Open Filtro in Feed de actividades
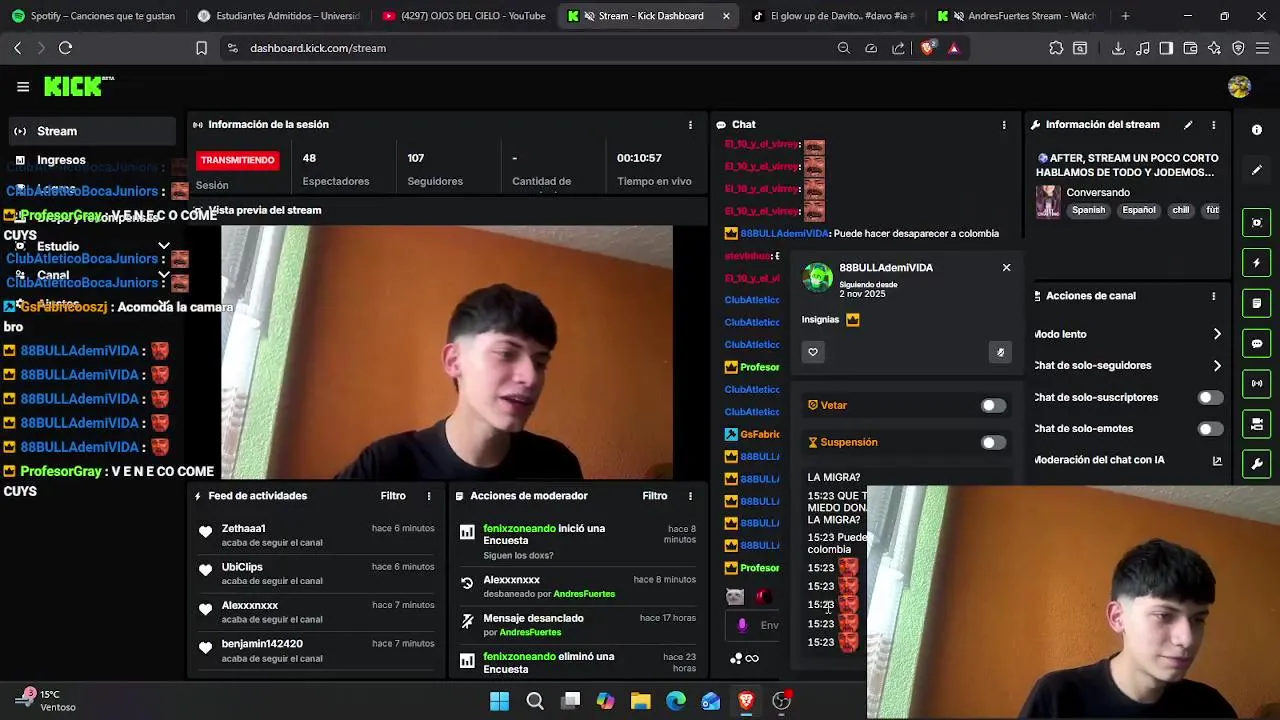The image size is (1280, 720). (x=393, y=496)
